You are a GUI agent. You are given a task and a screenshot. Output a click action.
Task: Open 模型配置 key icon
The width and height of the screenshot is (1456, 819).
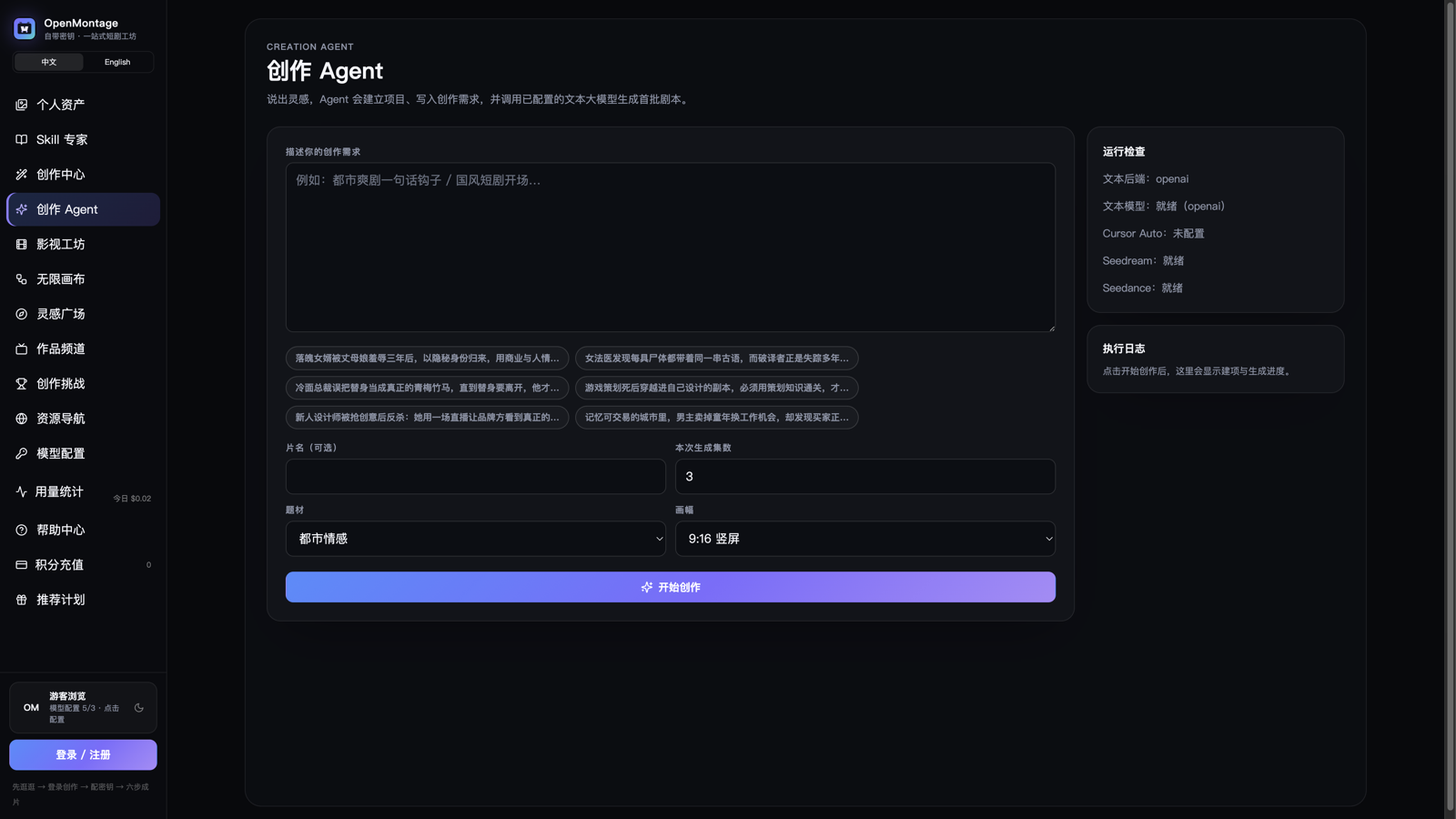click(x=21, y=453)
